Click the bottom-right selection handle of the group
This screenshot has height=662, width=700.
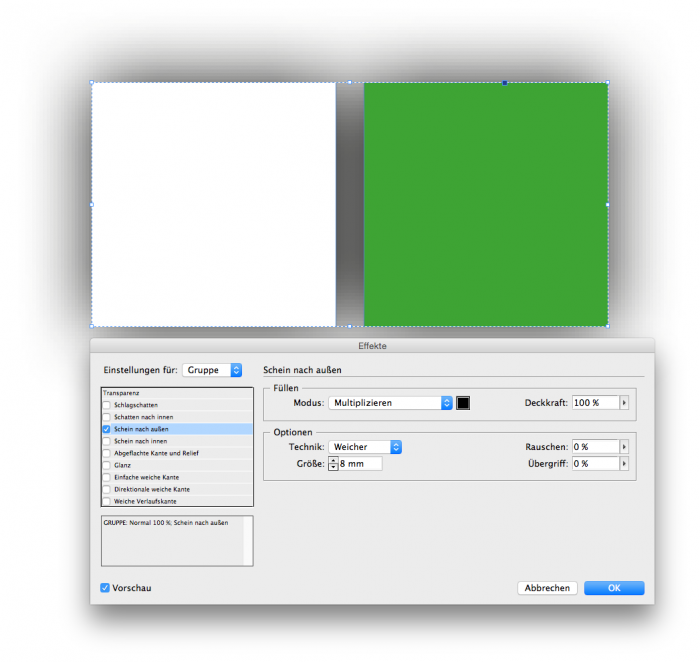[608, 326]
